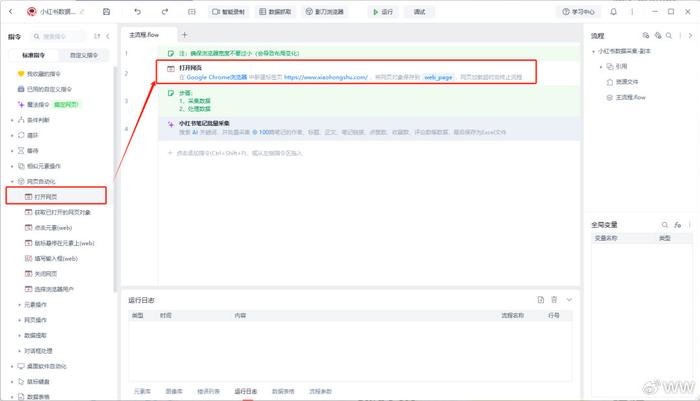700x401 pixels.
Task: Select 关闭网页 instruction
Action: click(41, 274)
